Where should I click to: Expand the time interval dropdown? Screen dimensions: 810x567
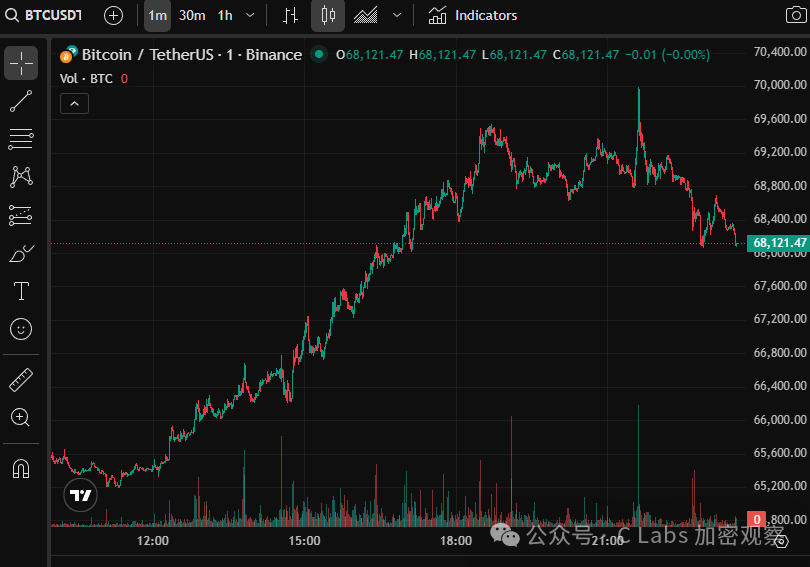tap(250, 15)
